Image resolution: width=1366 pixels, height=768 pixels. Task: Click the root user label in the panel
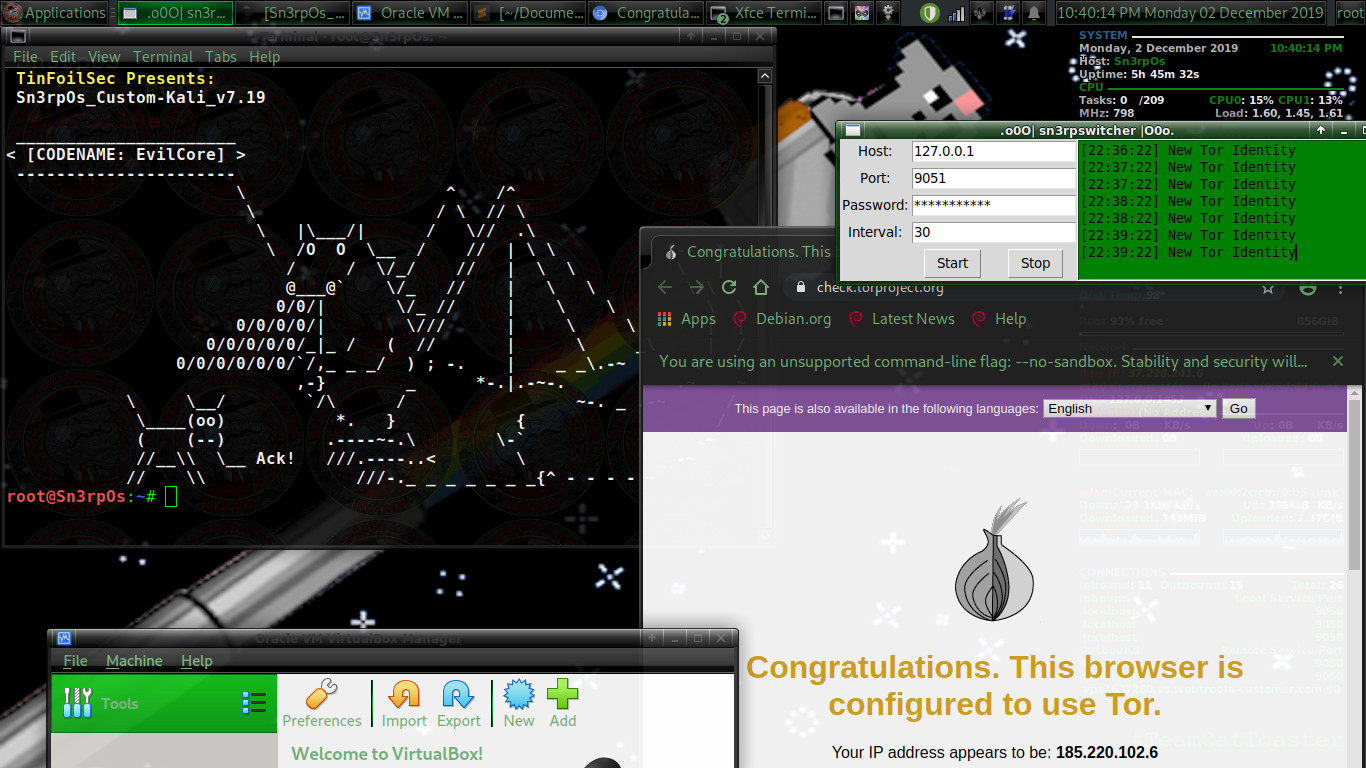1350,13
